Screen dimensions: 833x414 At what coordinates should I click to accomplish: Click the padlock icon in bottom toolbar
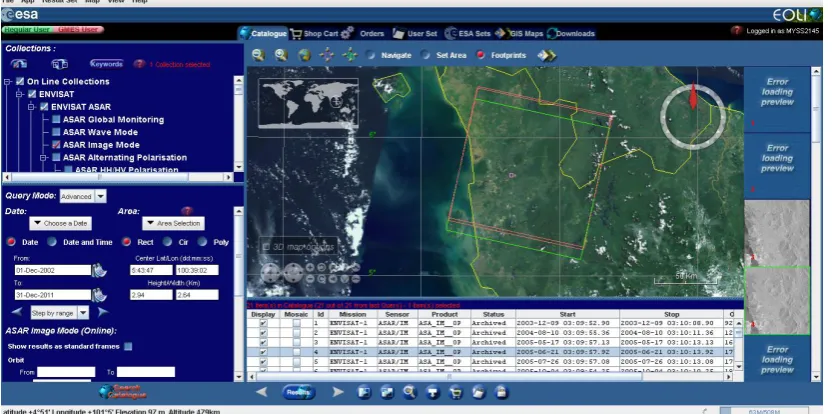pos(501,393)
